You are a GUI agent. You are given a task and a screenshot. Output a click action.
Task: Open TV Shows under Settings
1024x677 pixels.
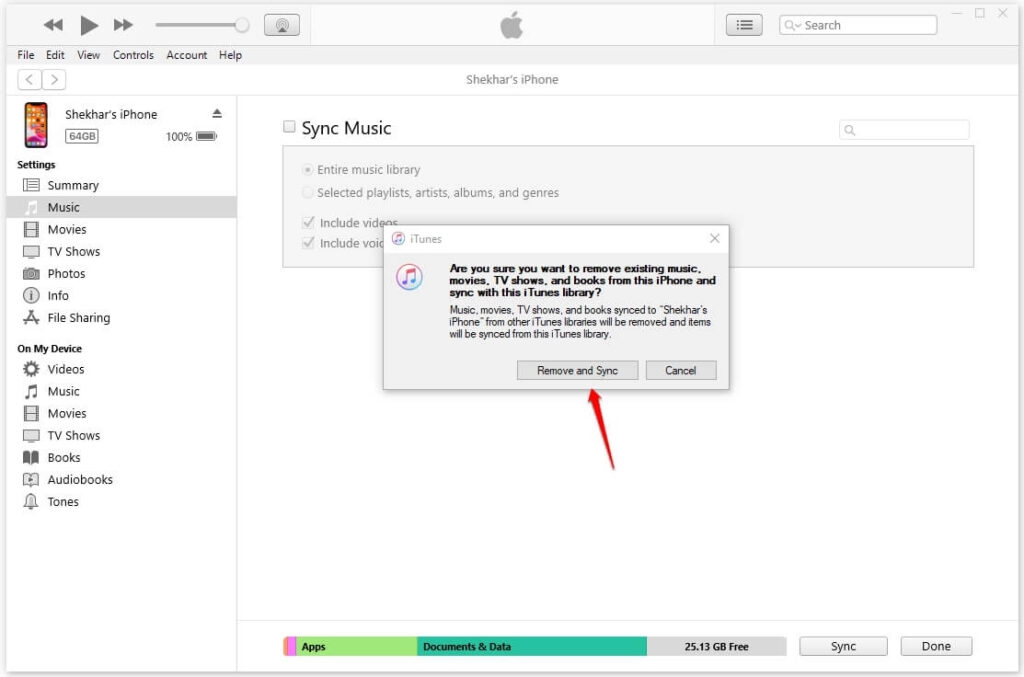121,251
